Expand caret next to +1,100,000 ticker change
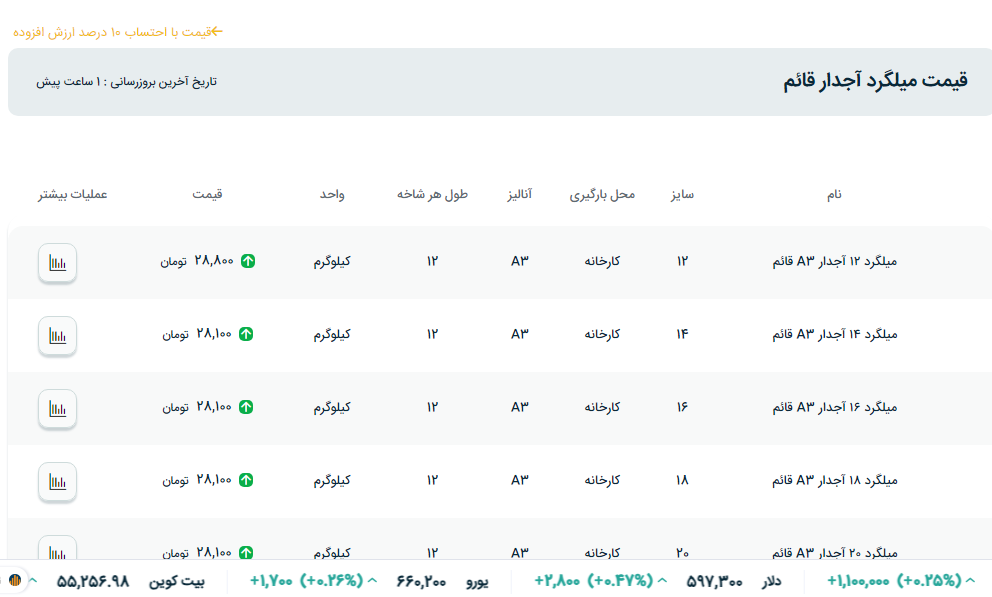The image size is (992, 597). coord(970,580)
